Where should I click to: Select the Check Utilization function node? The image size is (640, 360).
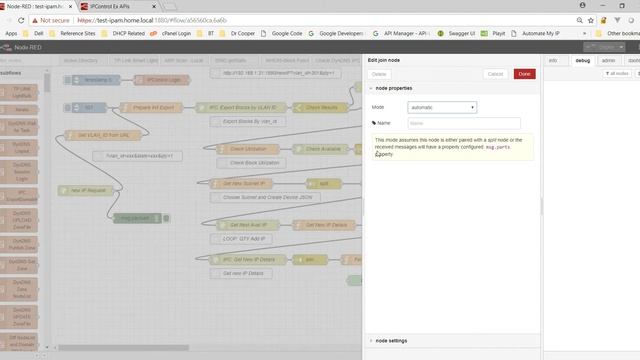click(248, 149)
